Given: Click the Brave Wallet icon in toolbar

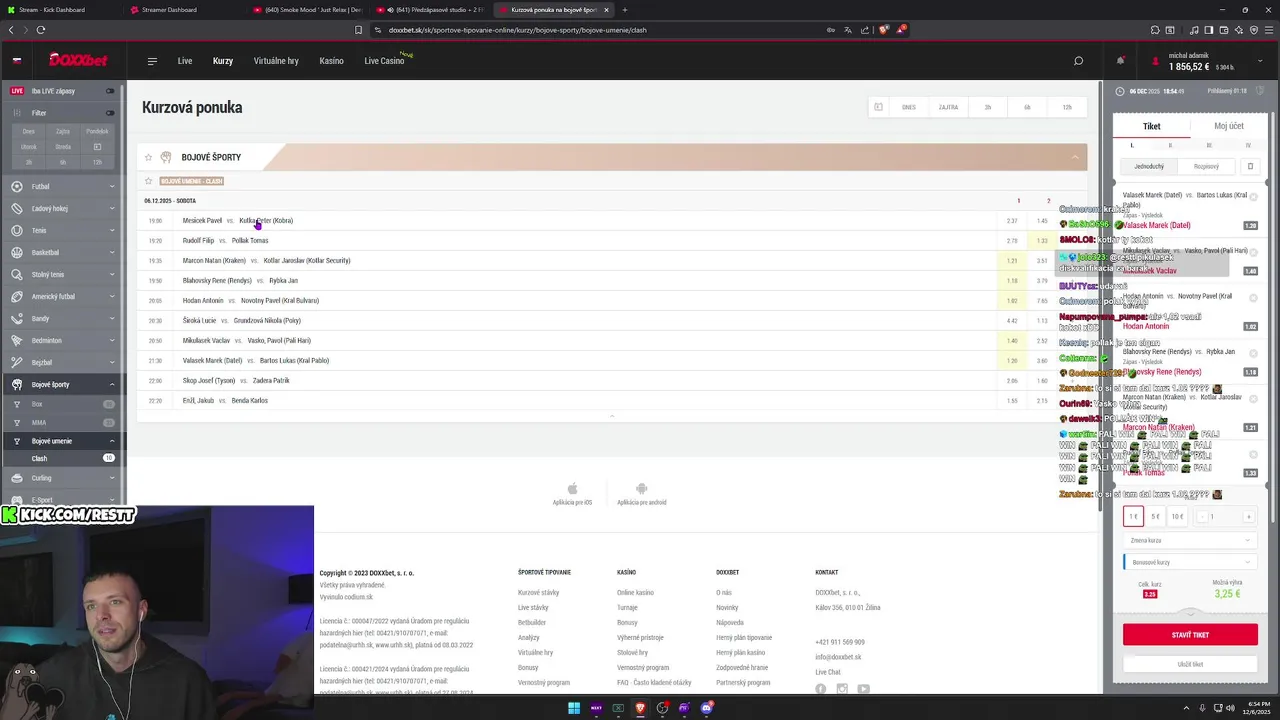Looking at the screenshot, I should pos(1223,30).
